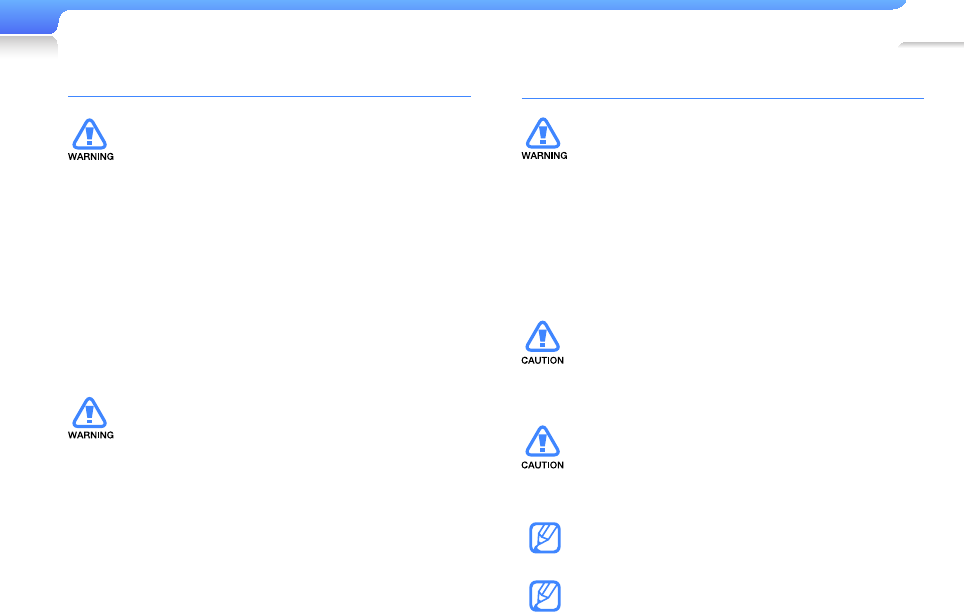Click the exclamation mark inside first CAUTION triangle
Viewport: 964px width, 612px height.
coord(542,338)
